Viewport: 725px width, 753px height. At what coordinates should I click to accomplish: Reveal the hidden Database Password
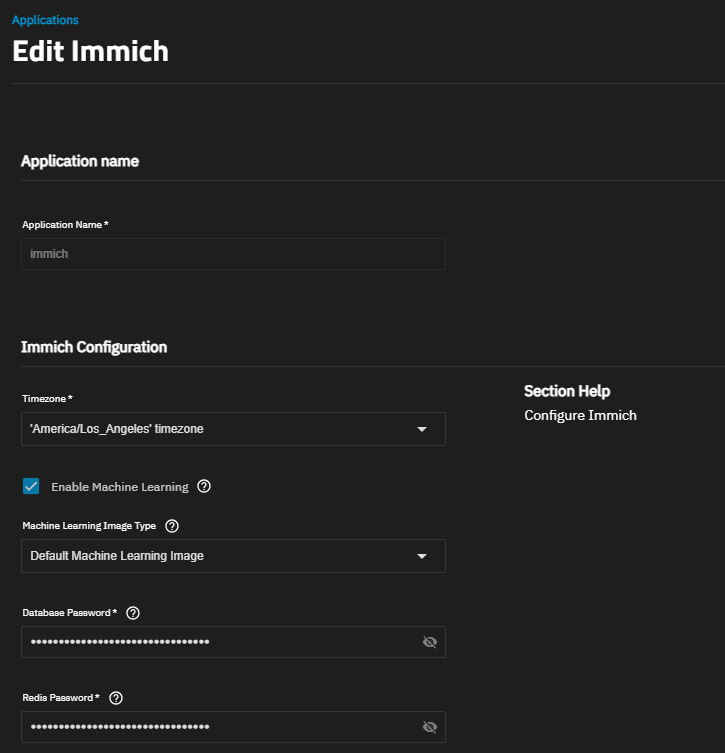point(430,642)
